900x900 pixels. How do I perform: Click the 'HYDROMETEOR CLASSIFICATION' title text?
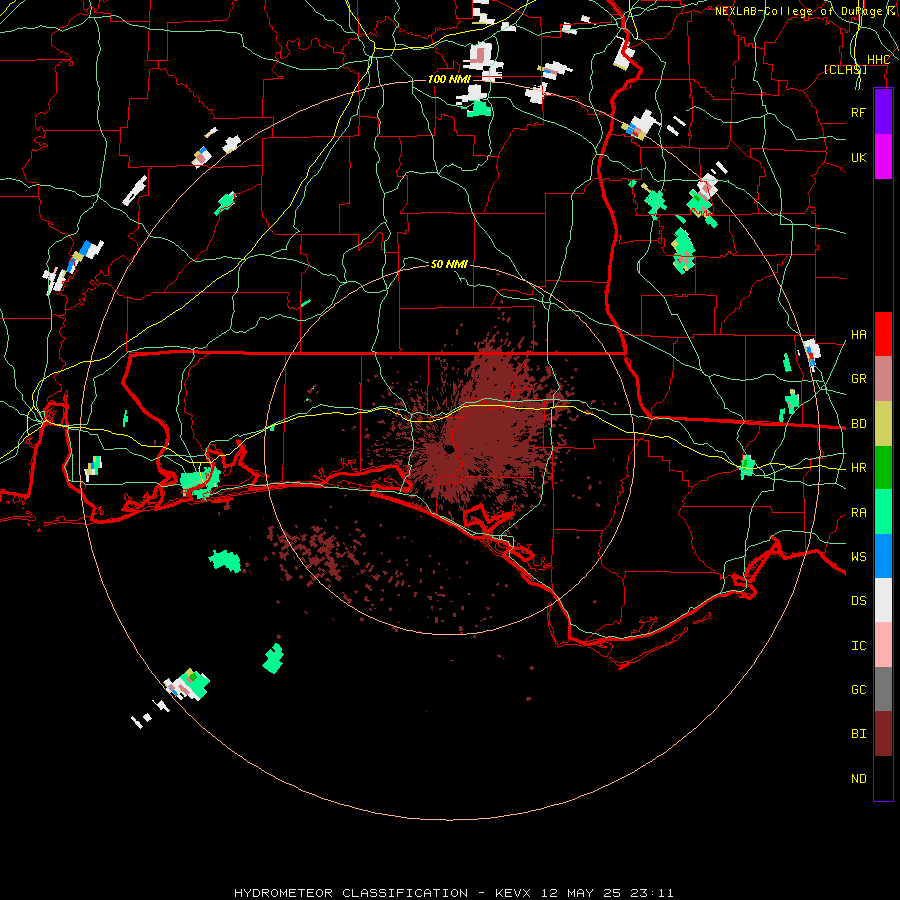point(351,893)
